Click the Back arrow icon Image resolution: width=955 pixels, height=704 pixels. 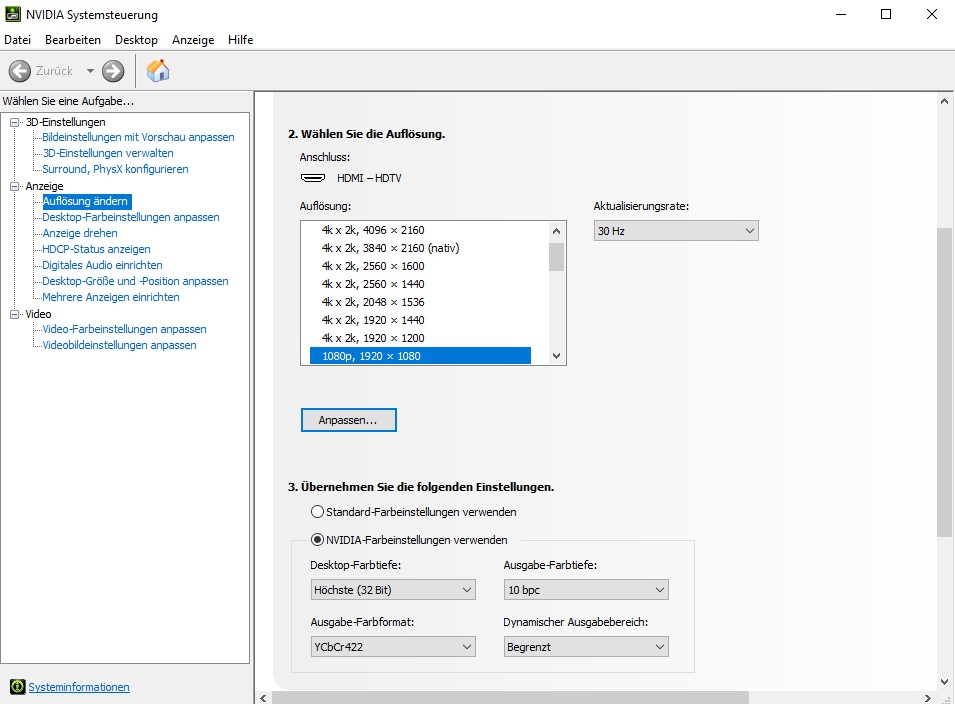pyautogui.click(x=19, y=71)
